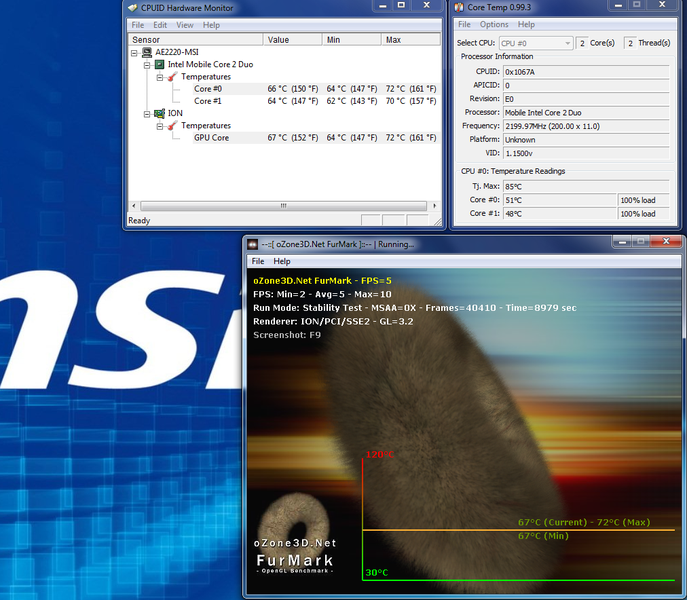The width and height of the screenshot is (687, 600).
Task: Open File menu in Hardware Monitor
Action: (138, 25)
